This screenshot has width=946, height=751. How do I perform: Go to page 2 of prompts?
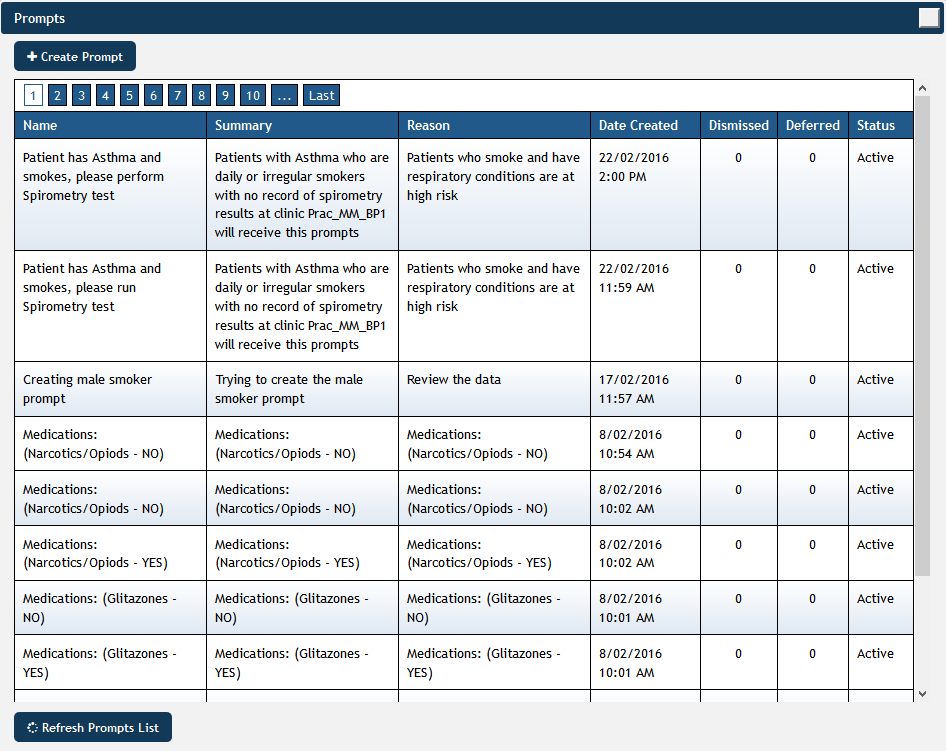click(x=57, y=95)
